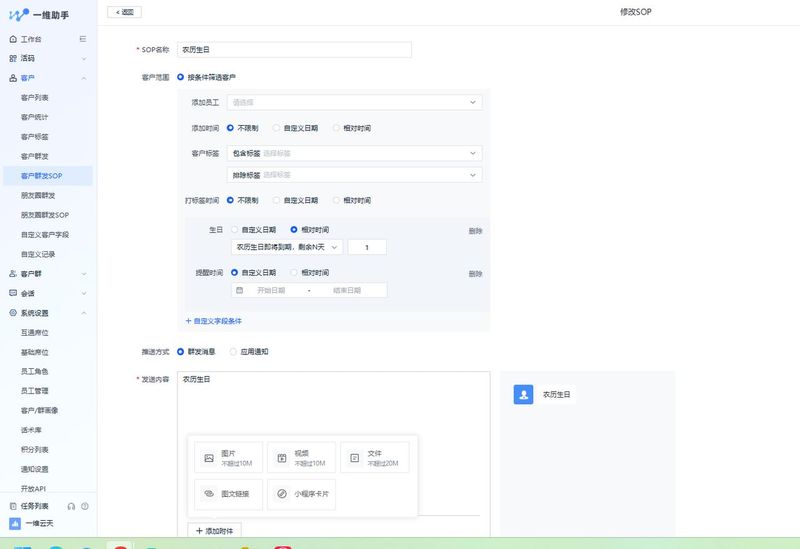Click the 一维助手 logo icon
Viewport: 800px width, 549px height.
pyautogui.click(x=19, y=14)
